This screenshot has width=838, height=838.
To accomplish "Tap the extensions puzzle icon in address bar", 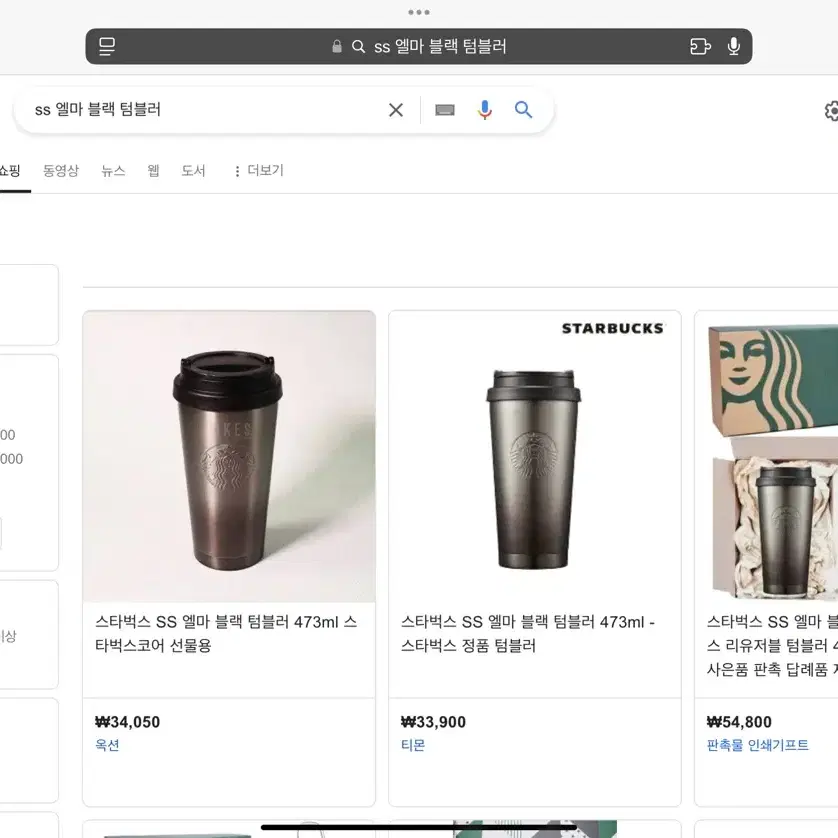I will [700, 46].
